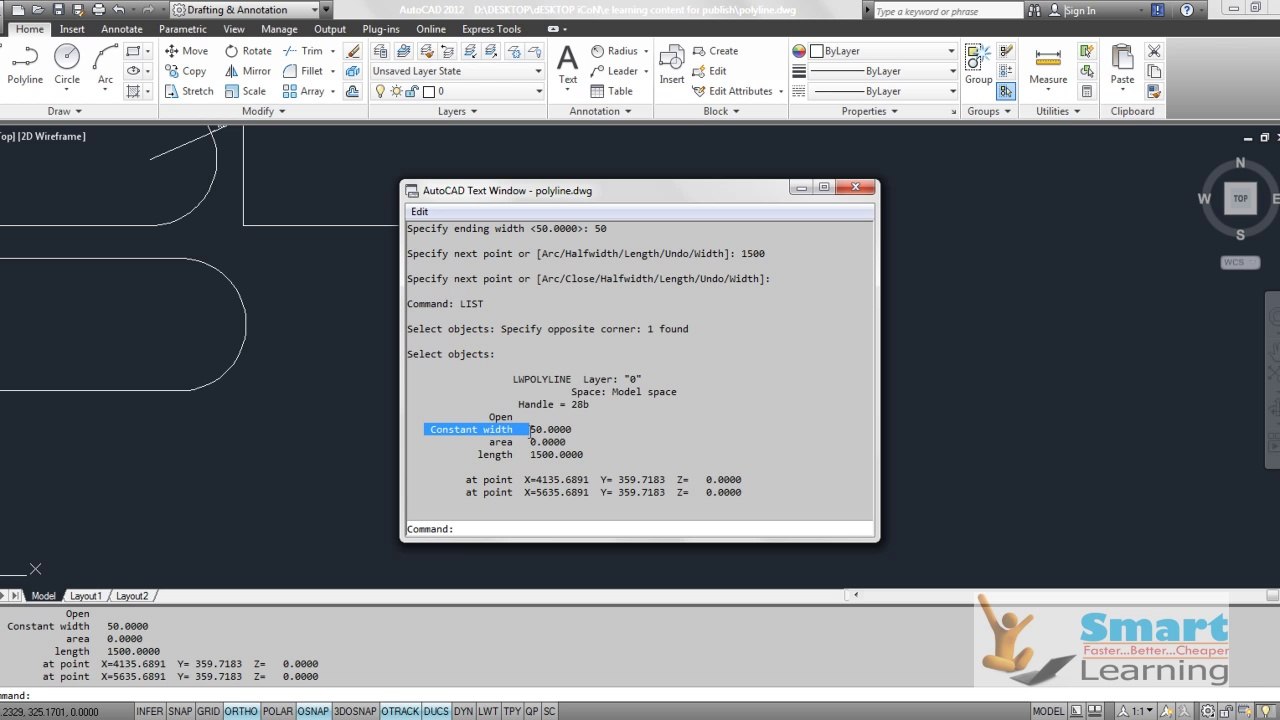Activate the Stretch tool
The width and height of the screenshot is (1280, 720).
point(189,91)
